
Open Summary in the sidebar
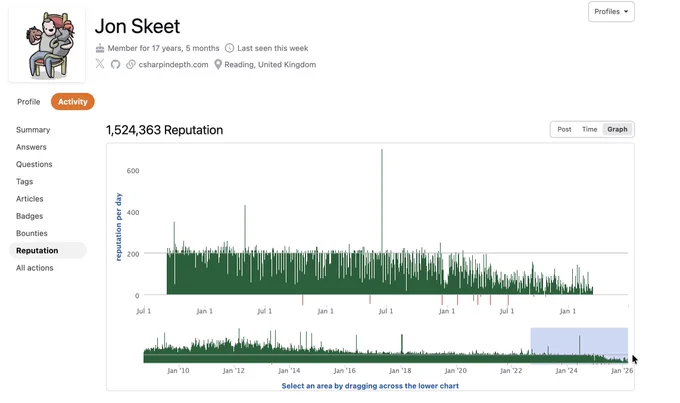[33, 130]
